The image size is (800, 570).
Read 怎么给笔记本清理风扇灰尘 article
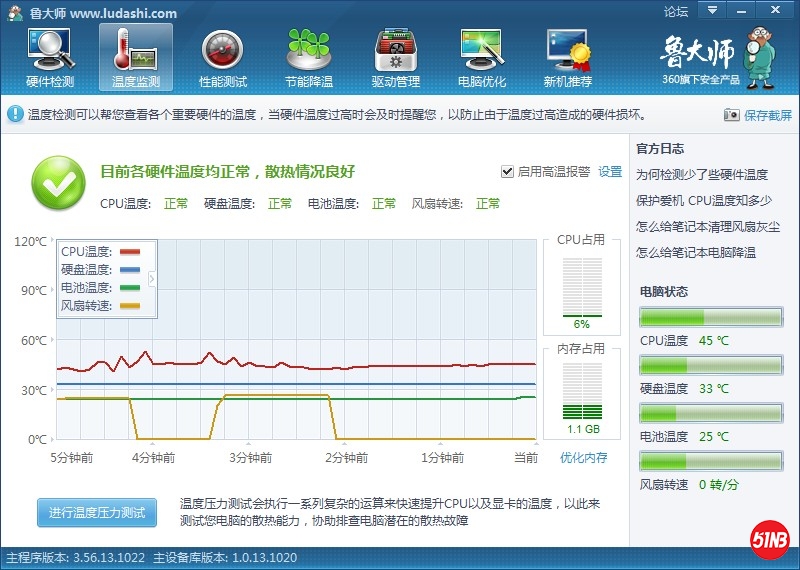[709, 226]
